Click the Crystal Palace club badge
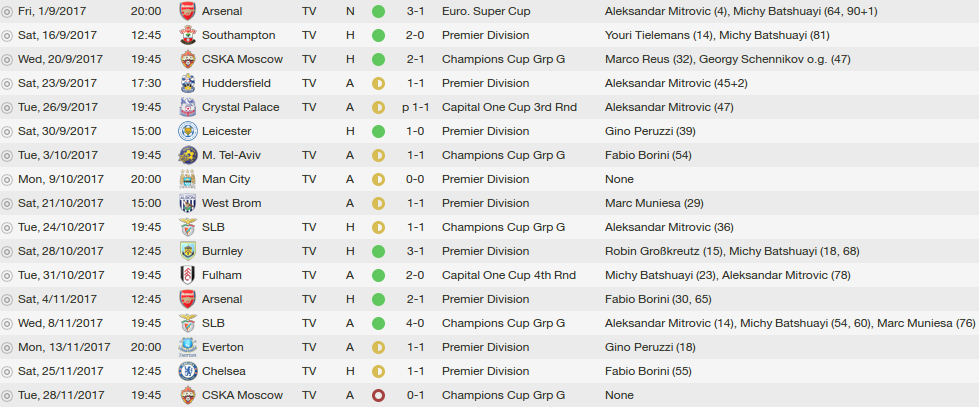 point(188,107)
